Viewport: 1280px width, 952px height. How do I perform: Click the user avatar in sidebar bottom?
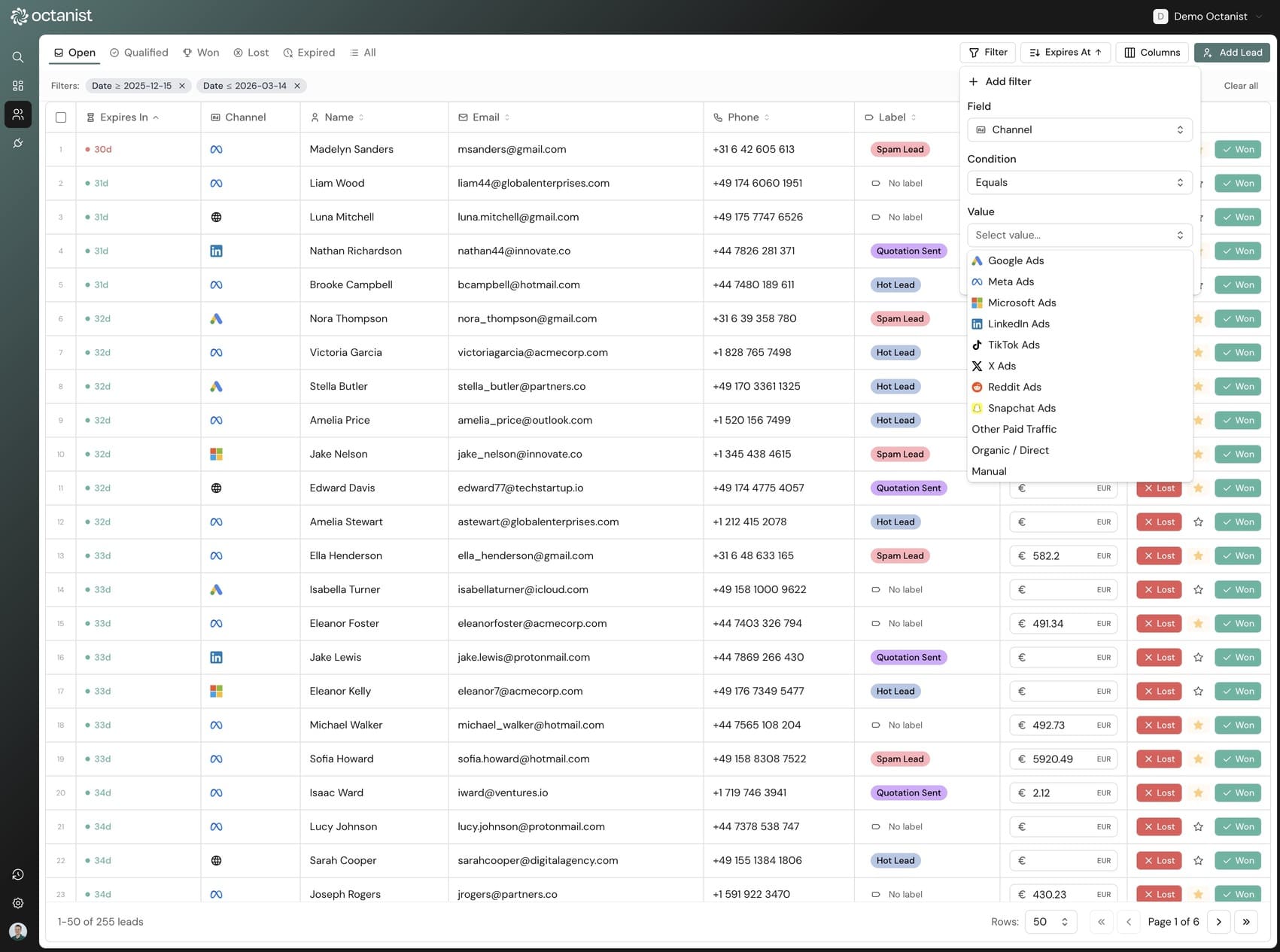18,931
